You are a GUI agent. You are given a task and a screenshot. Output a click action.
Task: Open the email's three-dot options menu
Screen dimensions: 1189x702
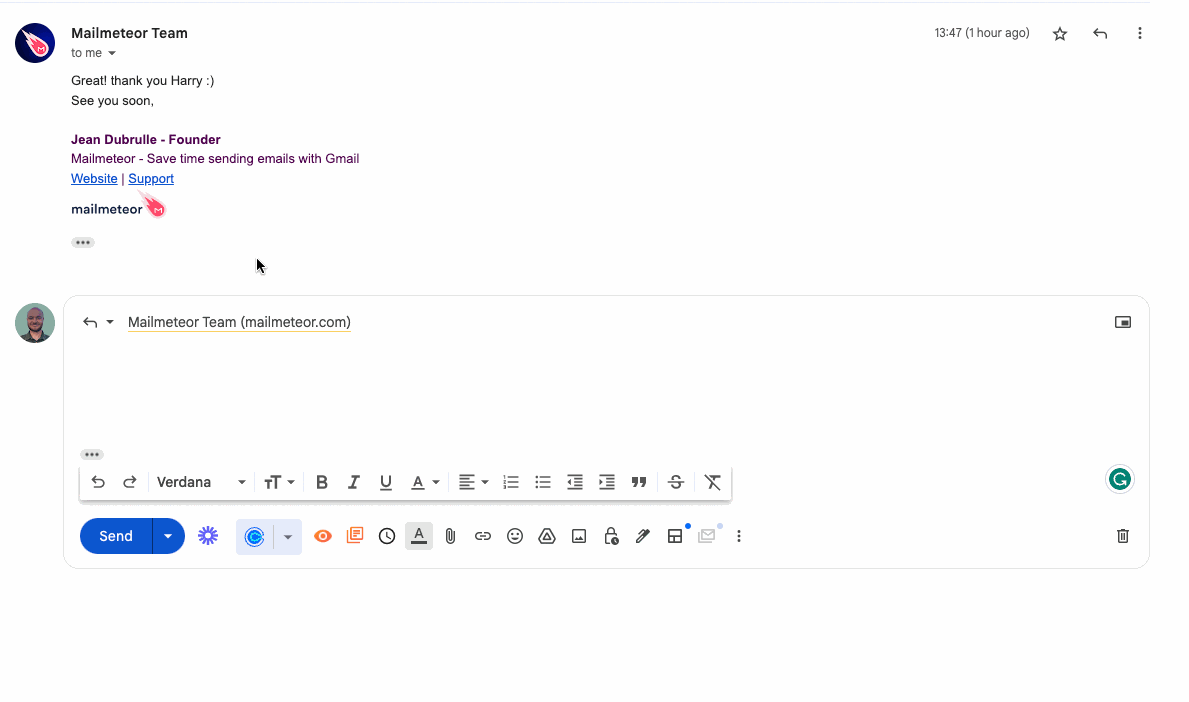[1139, 32]
